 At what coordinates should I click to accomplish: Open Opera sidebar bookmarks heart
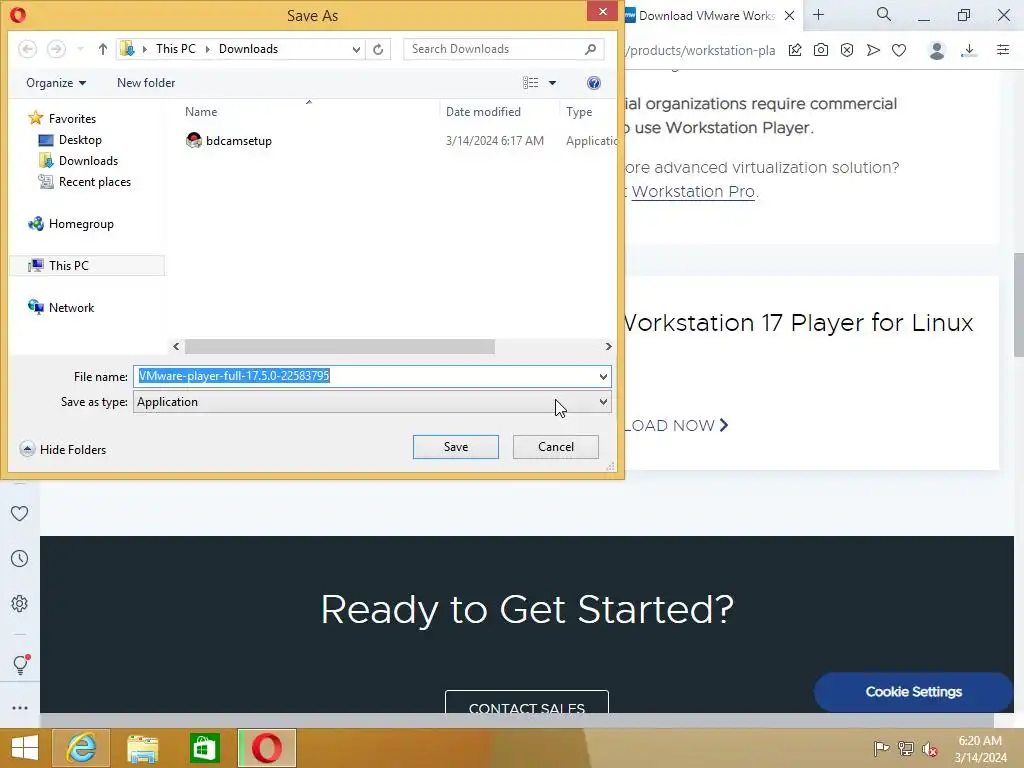click(x=20, y=513)
